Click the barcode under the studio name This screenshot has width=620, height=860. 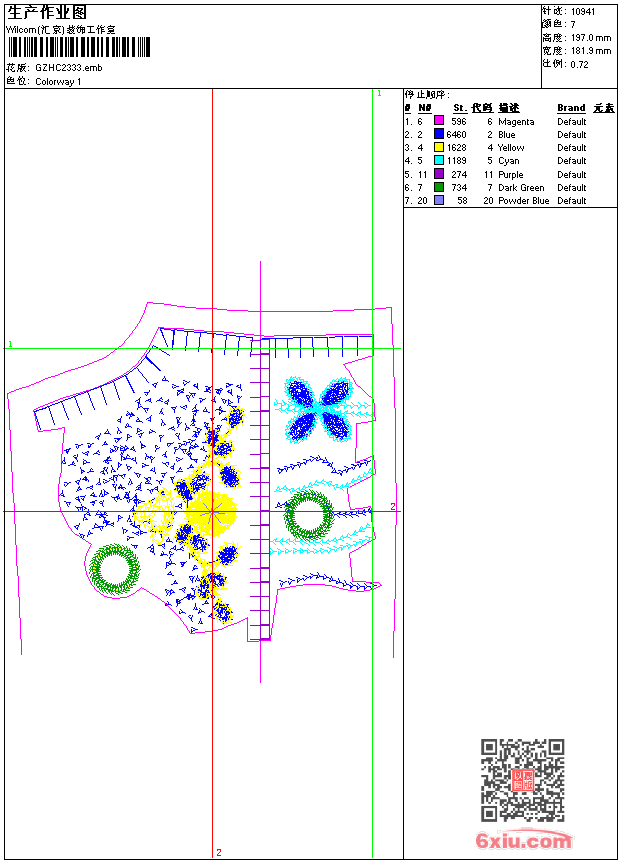pos(78,47)
